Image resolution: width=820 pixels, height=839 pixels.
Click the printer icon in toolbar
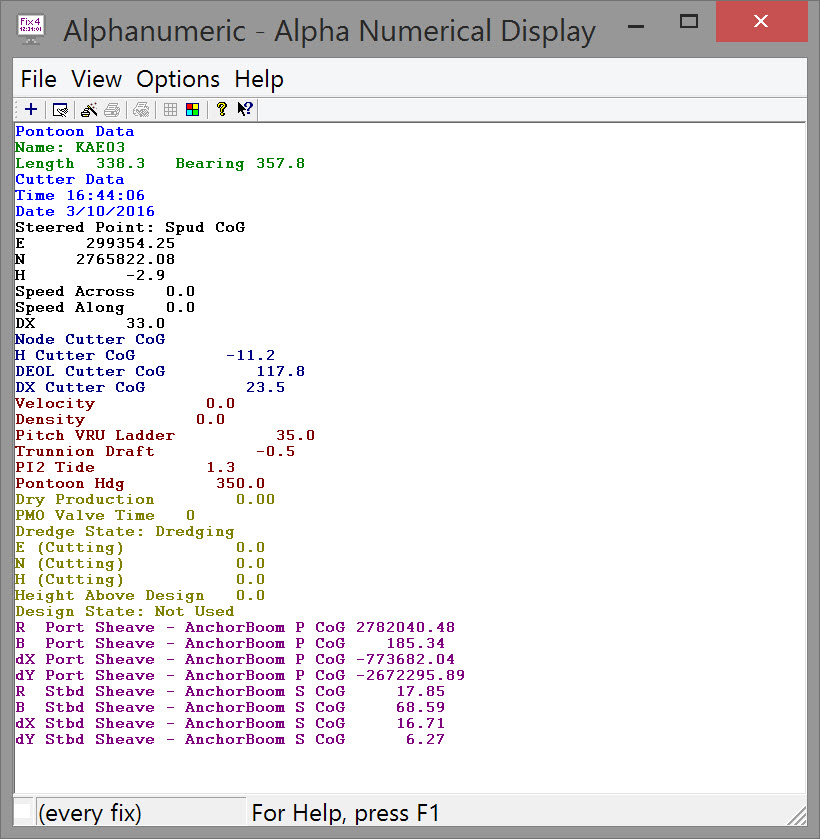[x=112, y=110]
